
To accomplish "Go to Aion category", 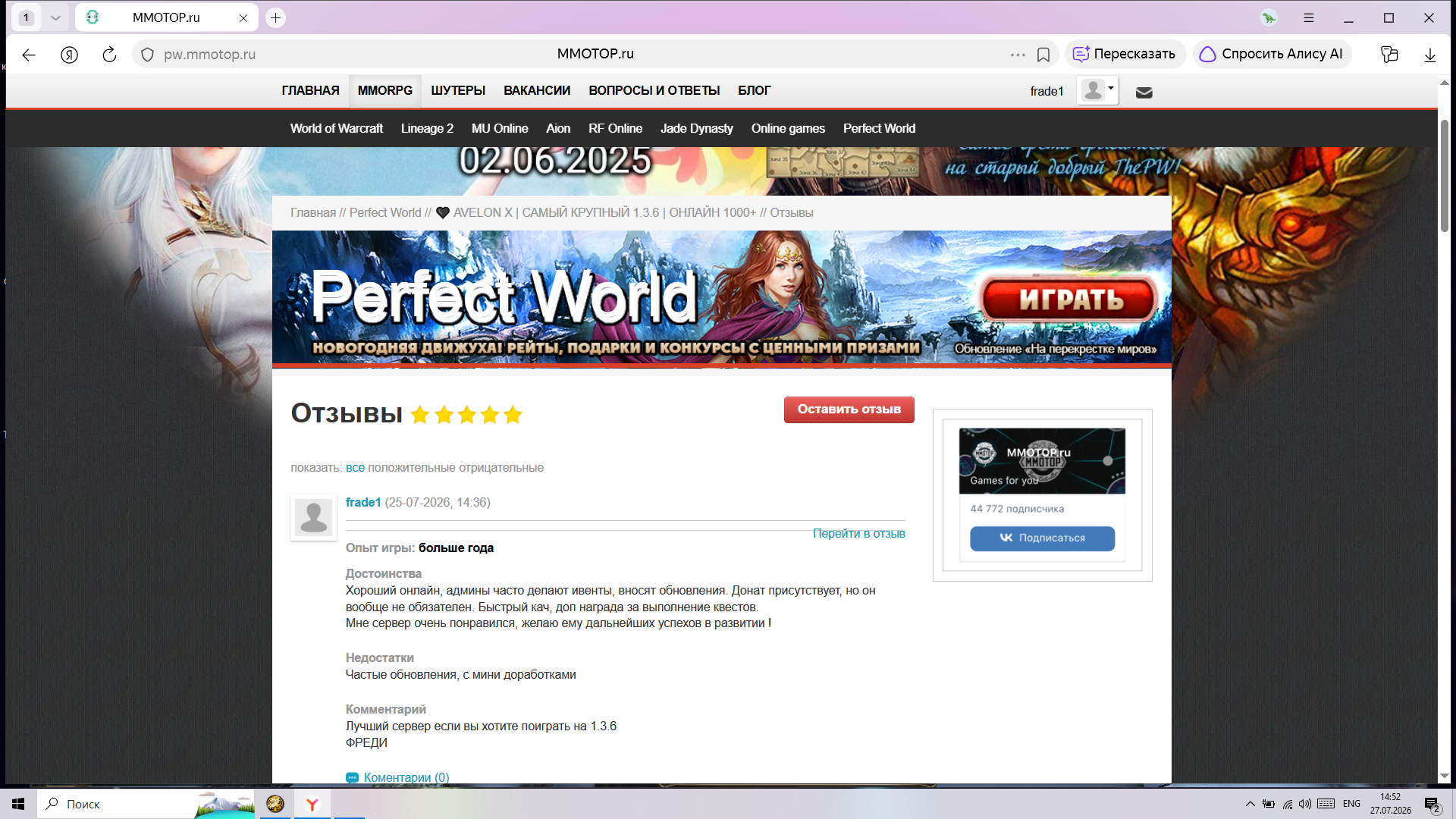I will pyautogui.click(x=558, y=129).
